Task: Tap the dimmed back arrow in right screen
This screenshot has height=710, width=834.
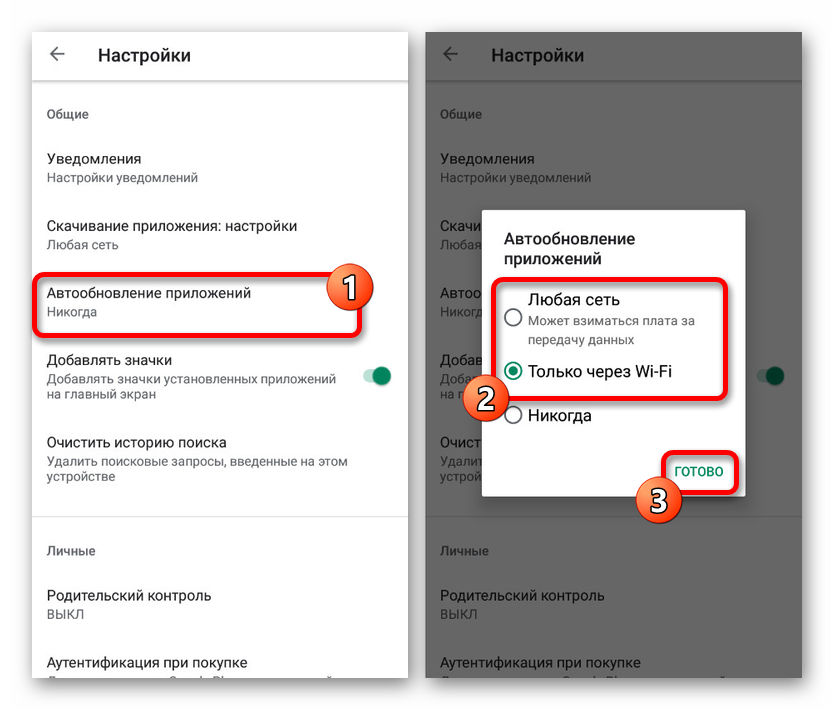Action: [450, 54]
